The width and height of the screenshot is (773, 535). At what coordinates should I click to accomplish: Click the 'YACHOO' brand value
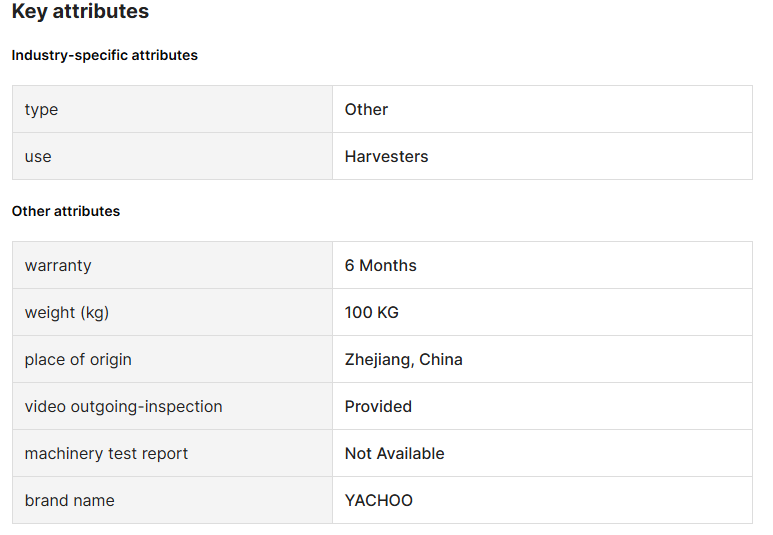(378, 500)
